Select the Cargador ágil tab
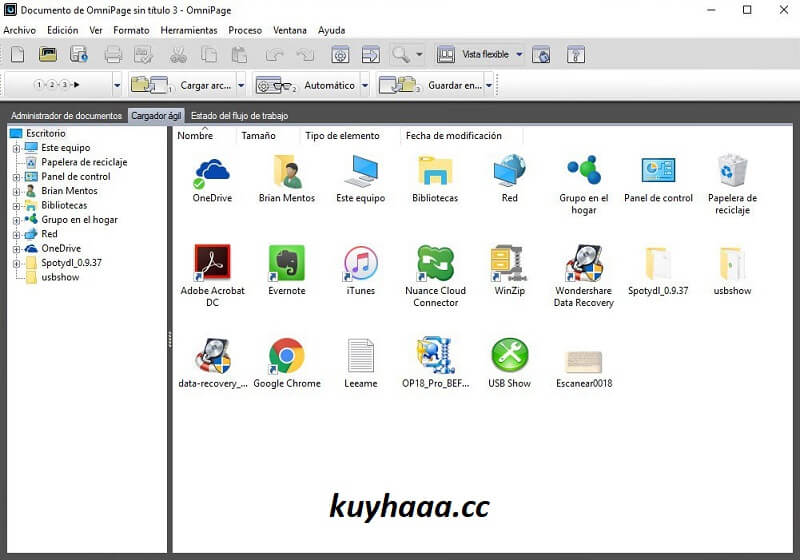This screenshot has width=800, height=560. pyautogui.click(x=156, y=116)
